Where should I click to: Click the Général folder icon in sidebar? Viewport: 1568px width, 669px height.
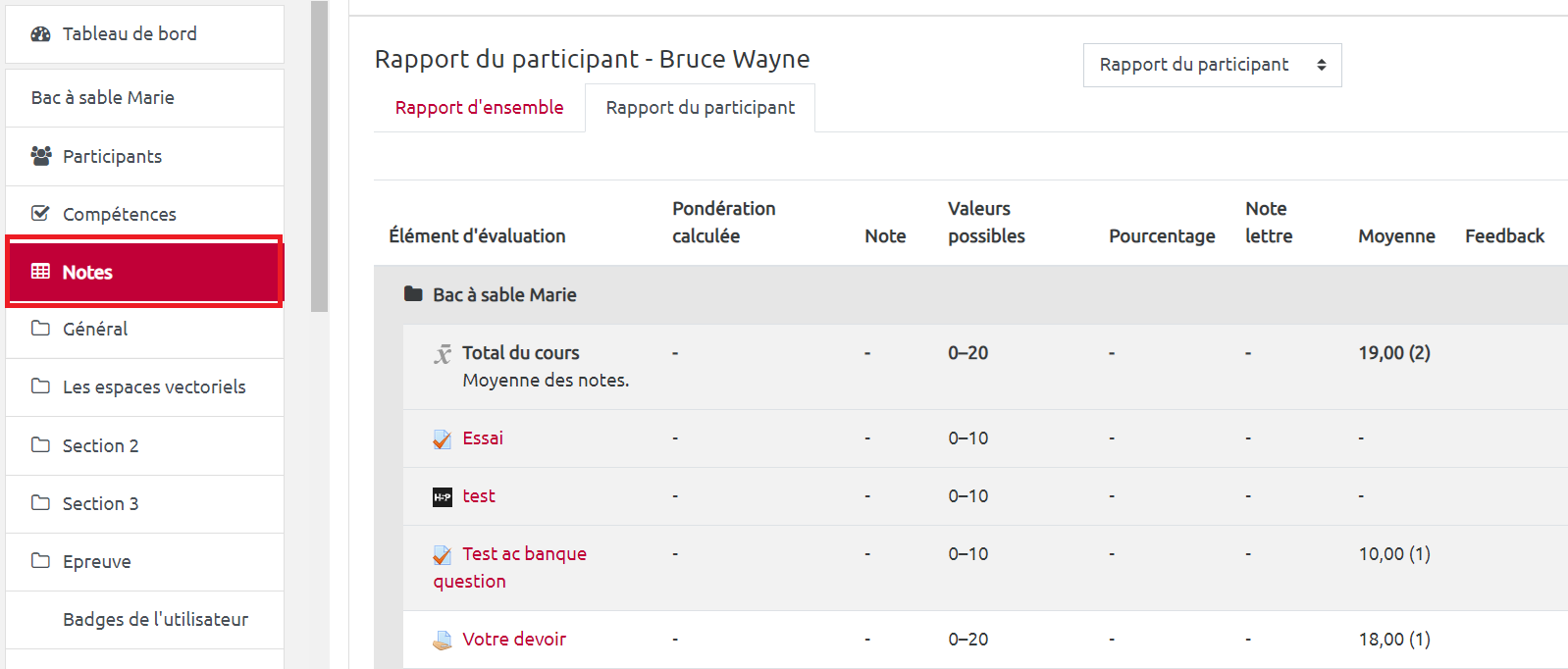40,329
